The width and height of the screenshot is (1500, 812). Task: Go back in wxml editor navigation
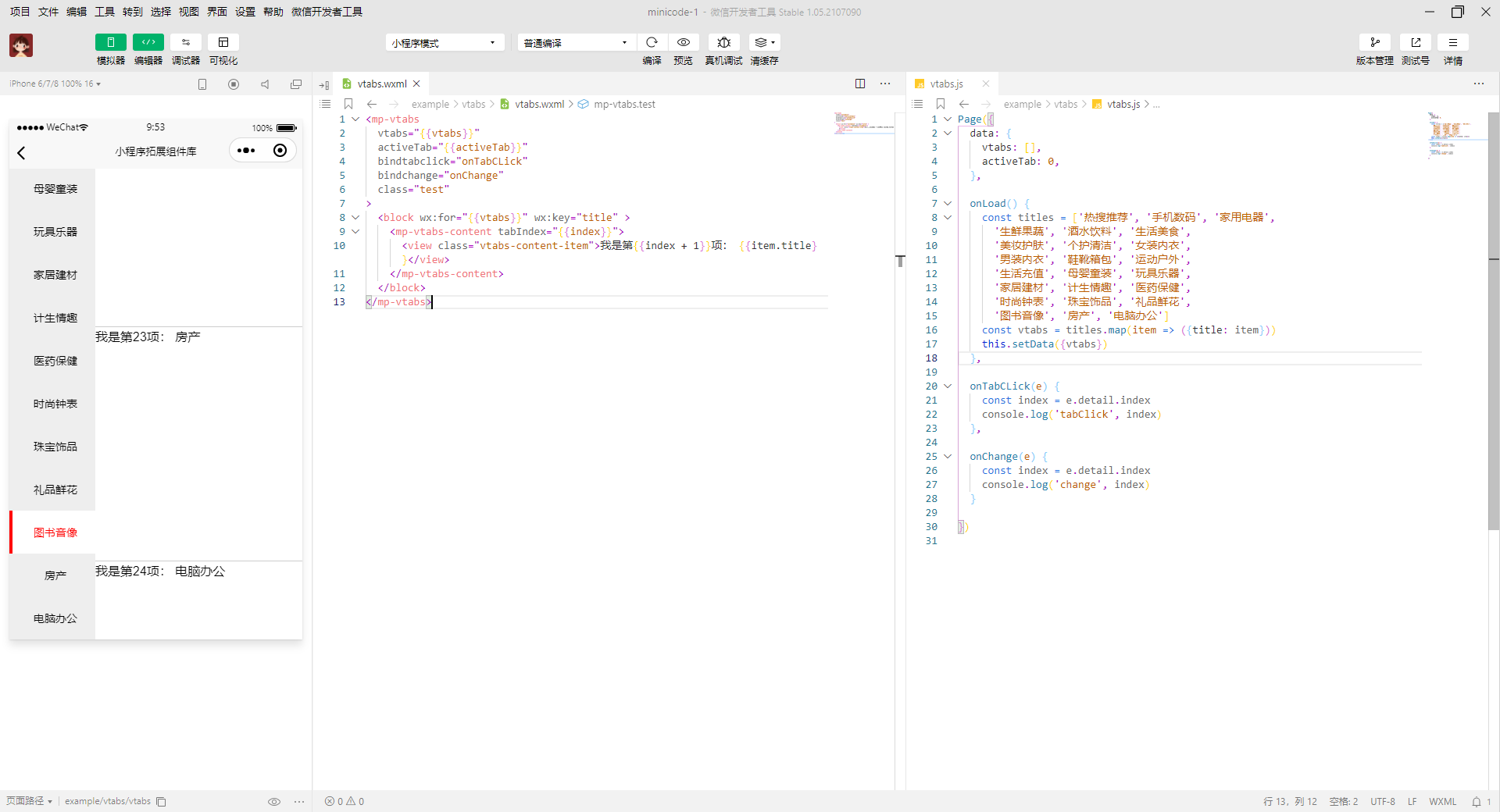point(372,104)
